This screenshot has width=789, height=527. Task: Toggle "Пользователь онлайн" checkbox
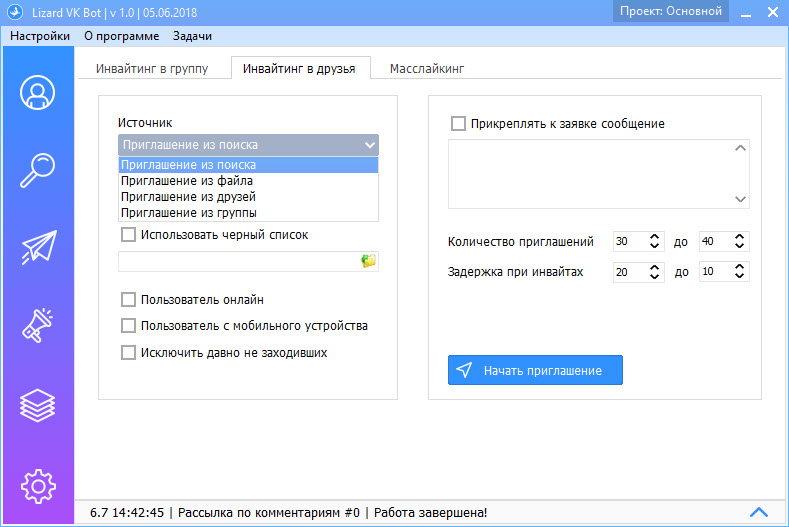[x=128, y=299]
